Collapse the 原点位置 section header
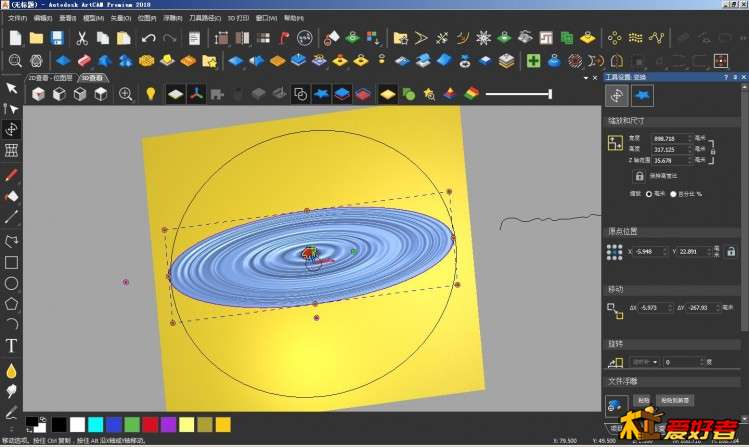 click(624, 231)
